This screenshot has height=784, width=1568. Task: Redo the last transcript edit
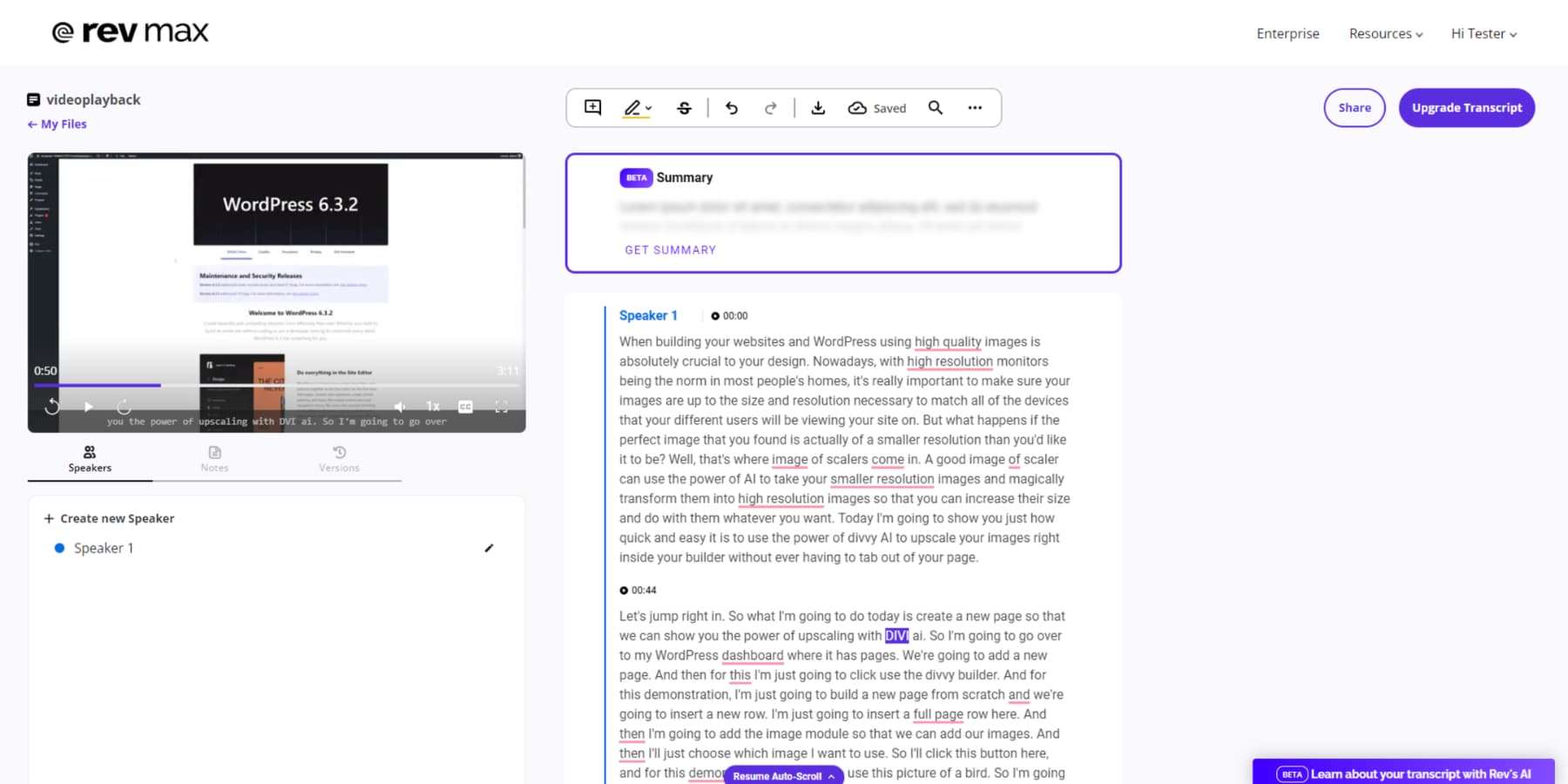coord(771,107)
